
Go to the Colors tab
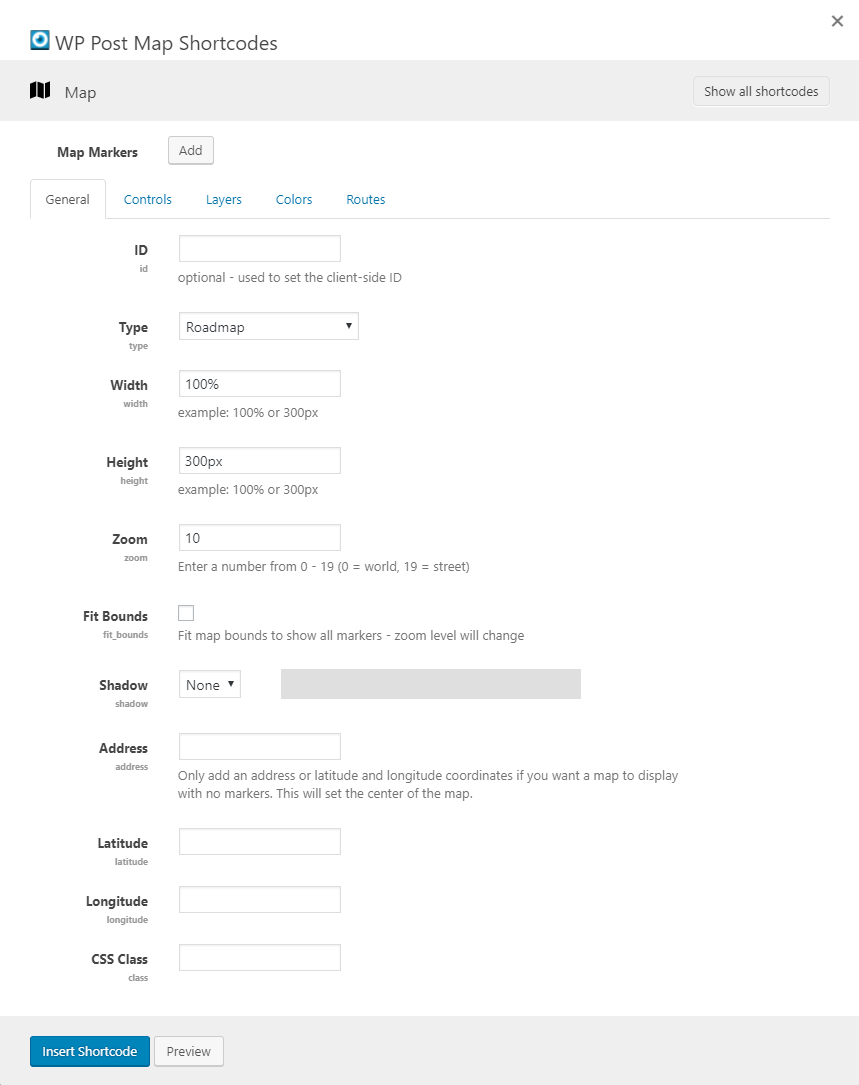coord(294,199)
